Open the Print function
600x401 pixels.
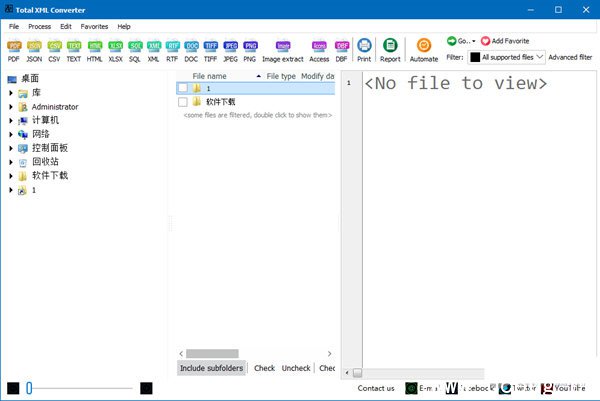click(x=364, y=50)
